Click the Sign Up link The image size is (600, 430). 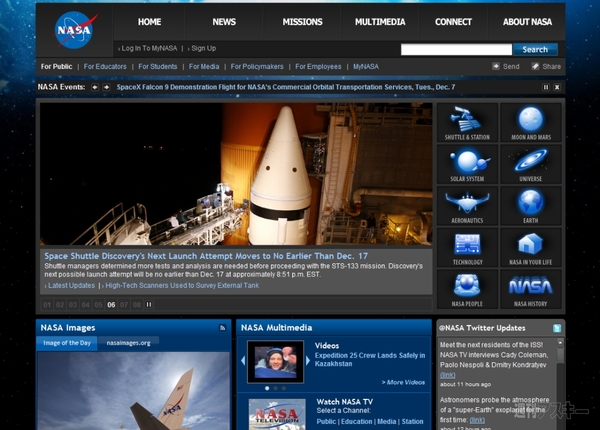click(x=202, y=48)
